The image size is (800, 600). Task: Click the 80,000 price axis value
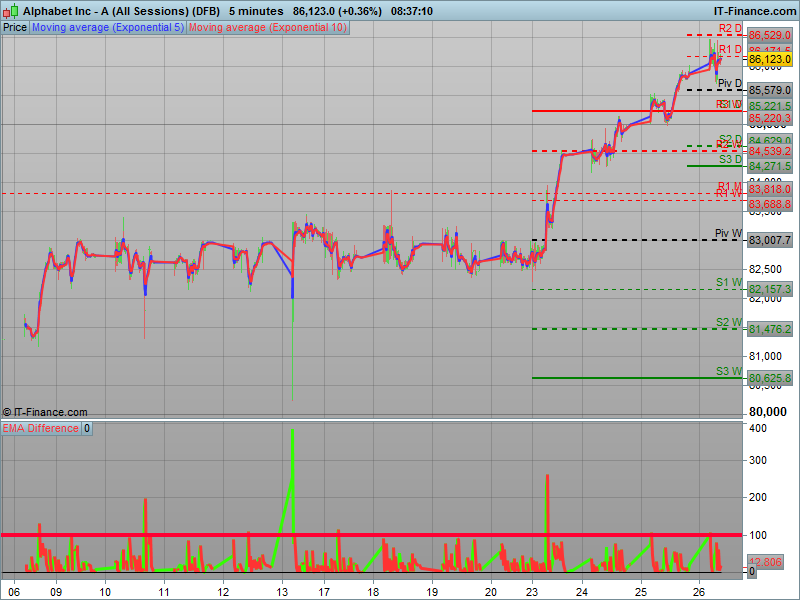767,412
